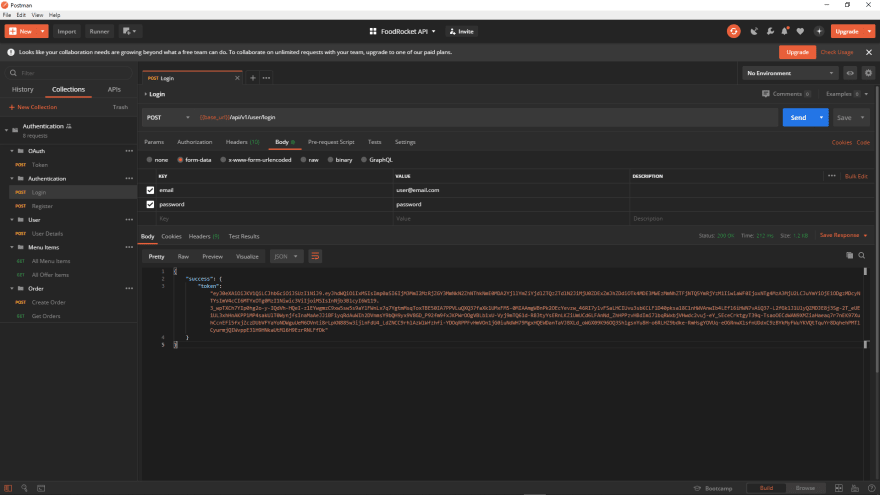Screen dimensions: 880x495
Task: Uncheck the email form field
Action: click(150, 190)
